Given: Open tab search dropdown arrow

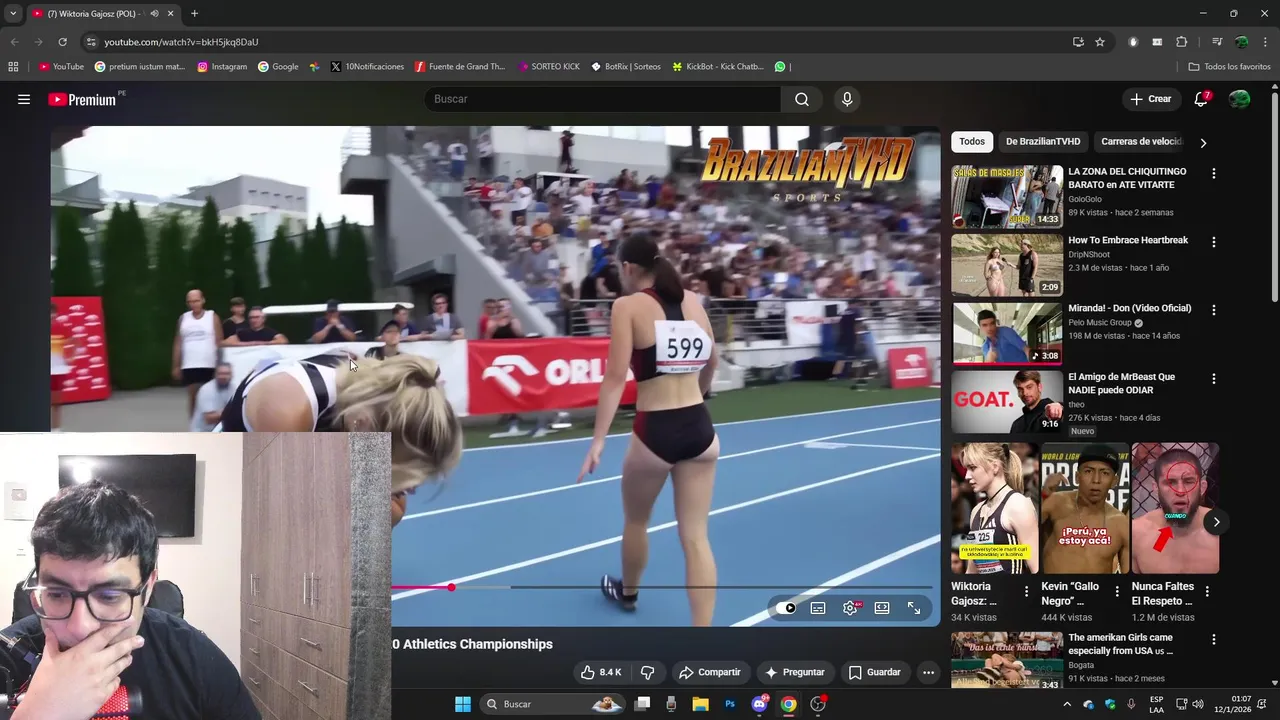Looking at the screenshot, I should (x=13, y=14).
